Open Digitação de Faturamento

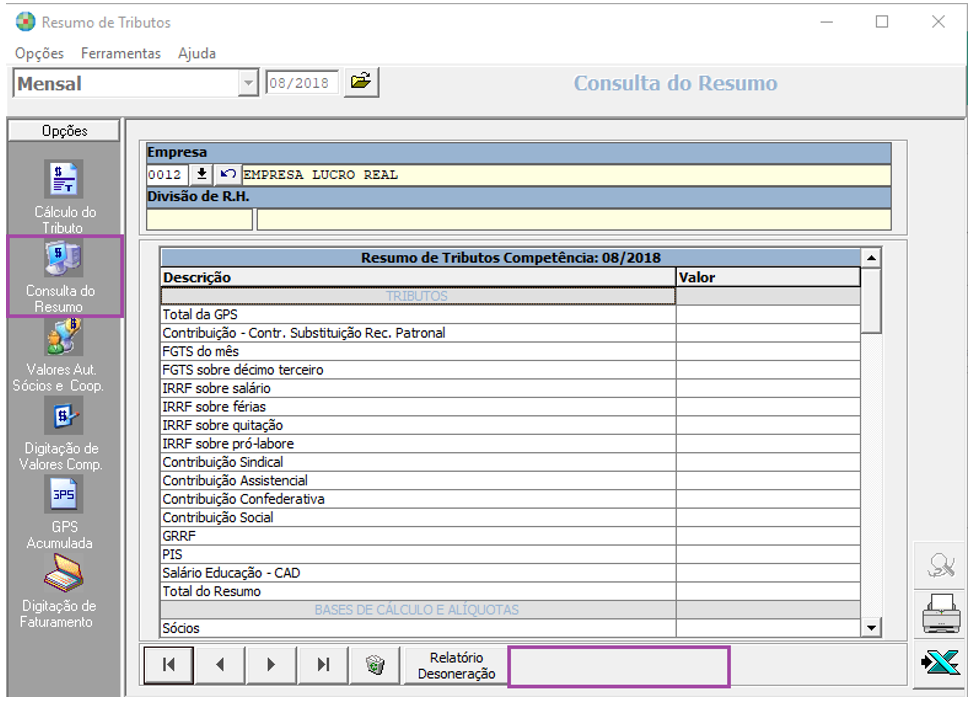click(x=61, y=590)
